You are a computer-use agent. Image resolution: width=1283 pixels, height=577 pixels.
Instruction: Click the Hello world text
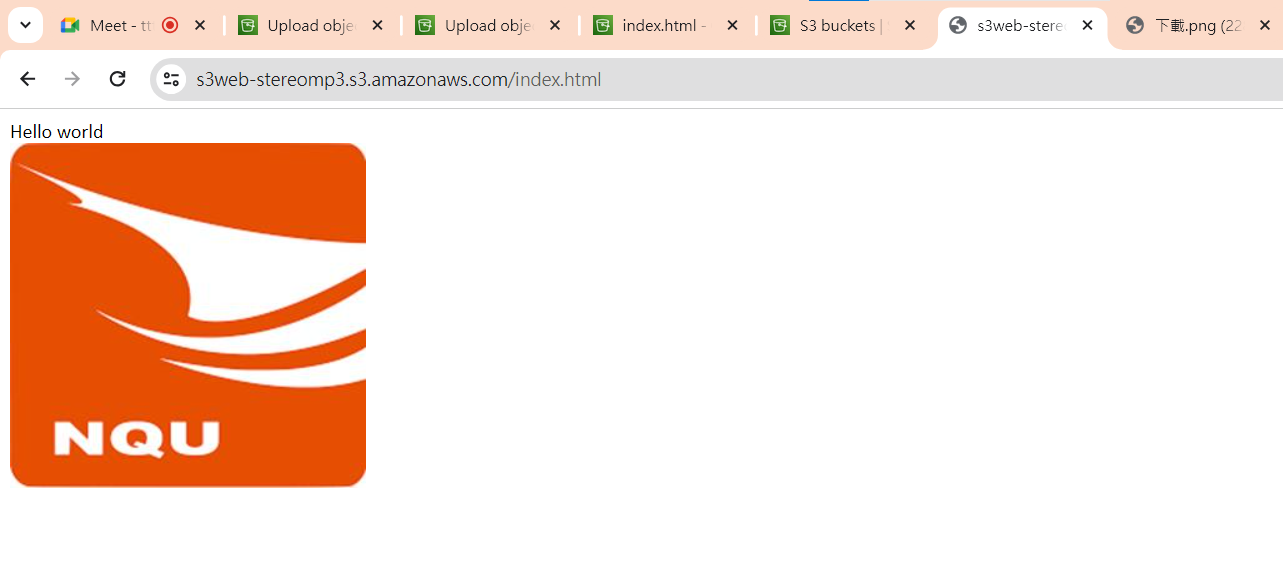[57, 131]
